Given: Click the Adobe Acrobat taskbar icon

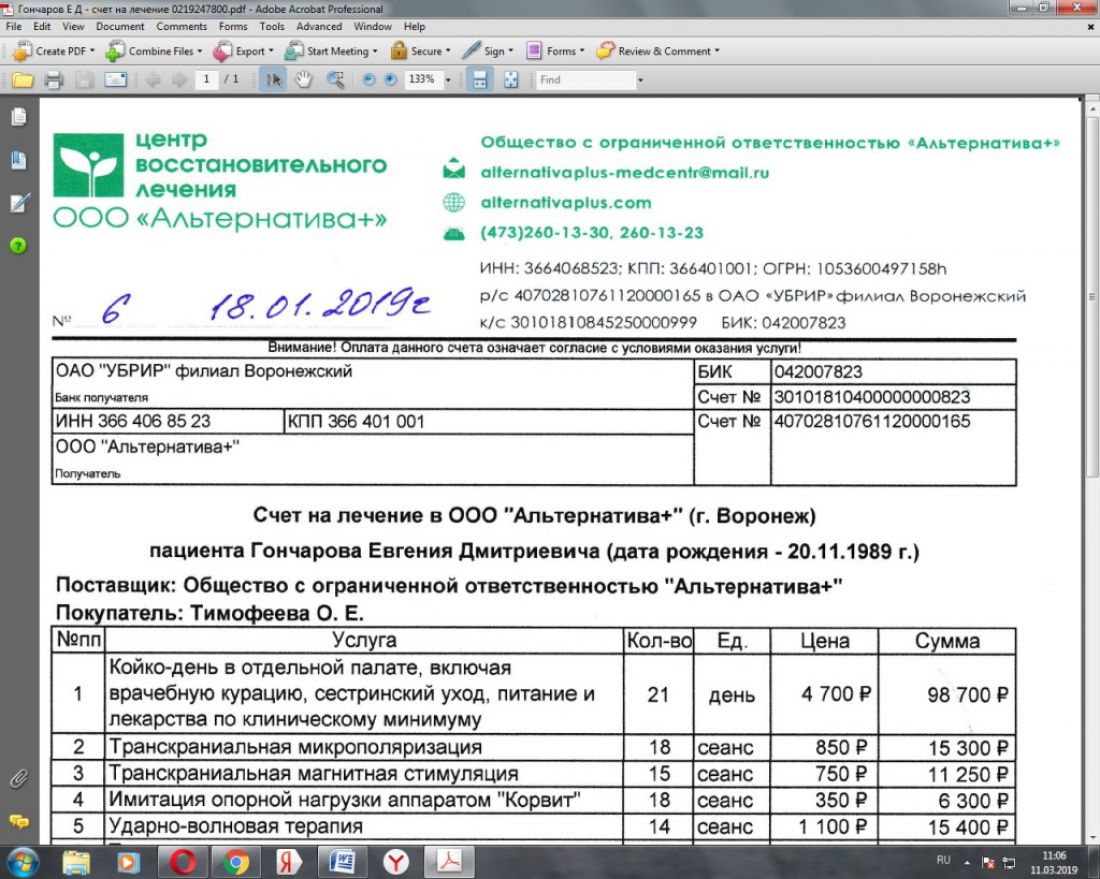Looking at the screenshot, I should (x=450, y=862).
